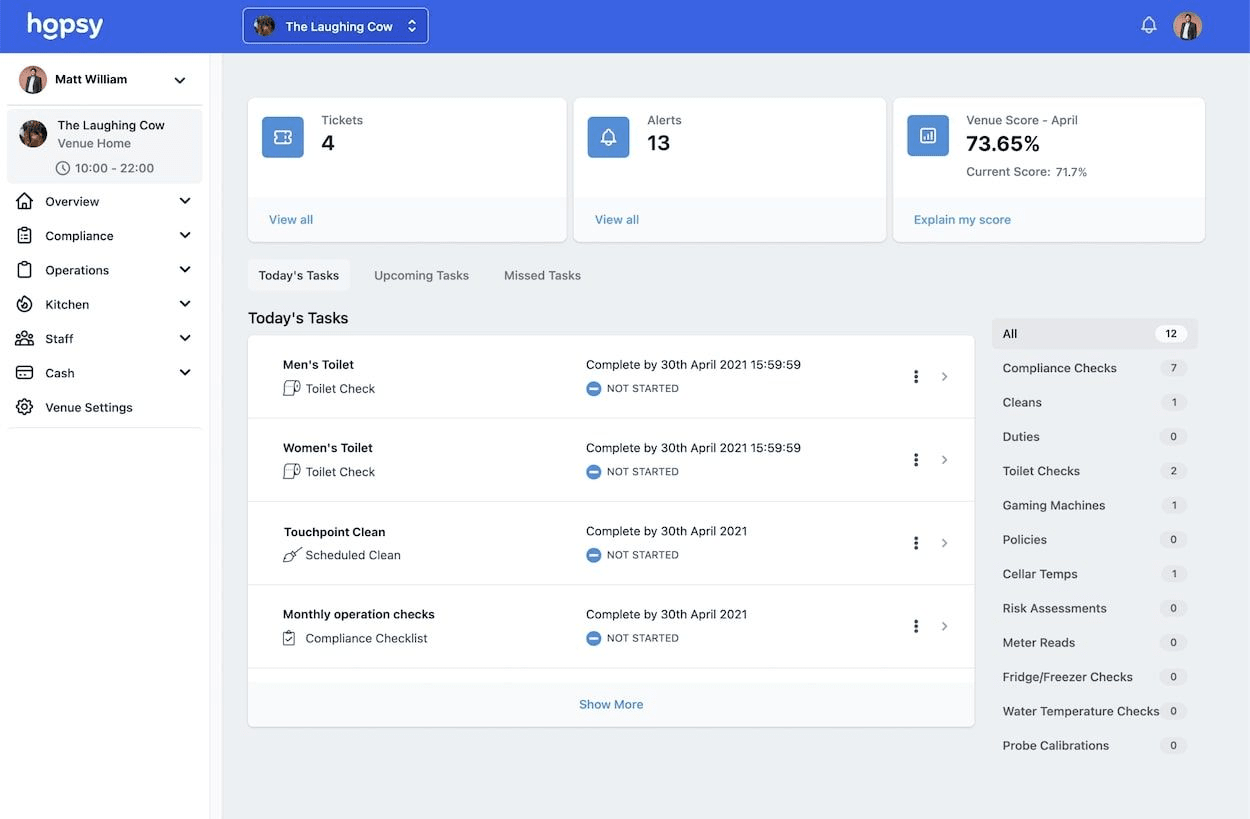The width and height of the screenshot is (1250, 819).
Task: Open the three-dot menu for Men's Toilet task
Action: click(x=915, y=376)
